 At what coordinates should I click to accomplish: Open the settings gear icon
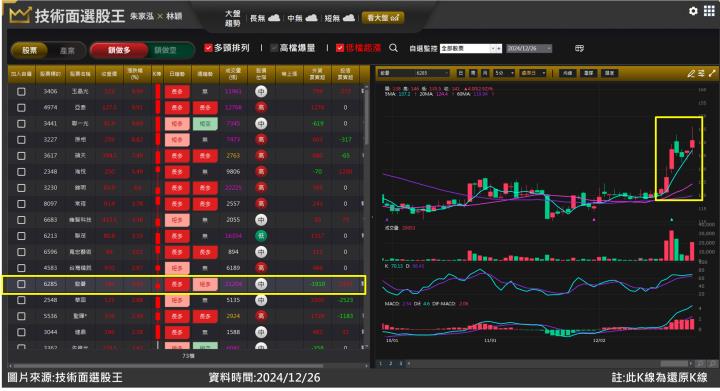coord(693,11)
